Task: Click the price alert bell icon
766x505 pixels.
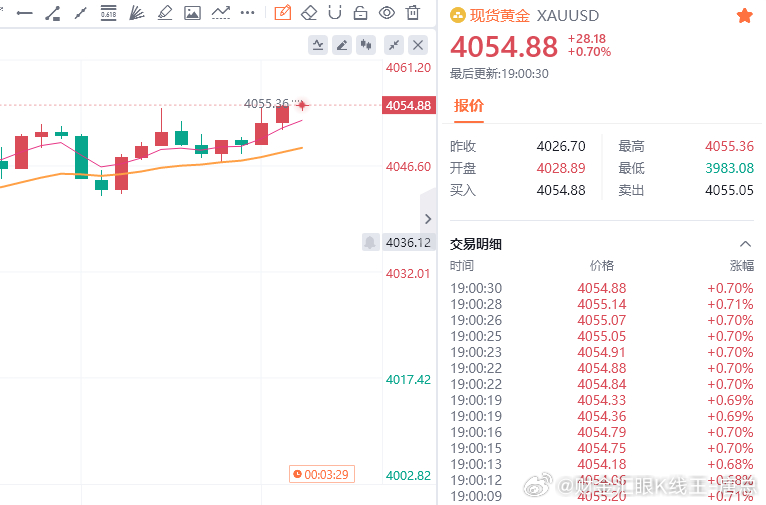Action: [370, 242]
